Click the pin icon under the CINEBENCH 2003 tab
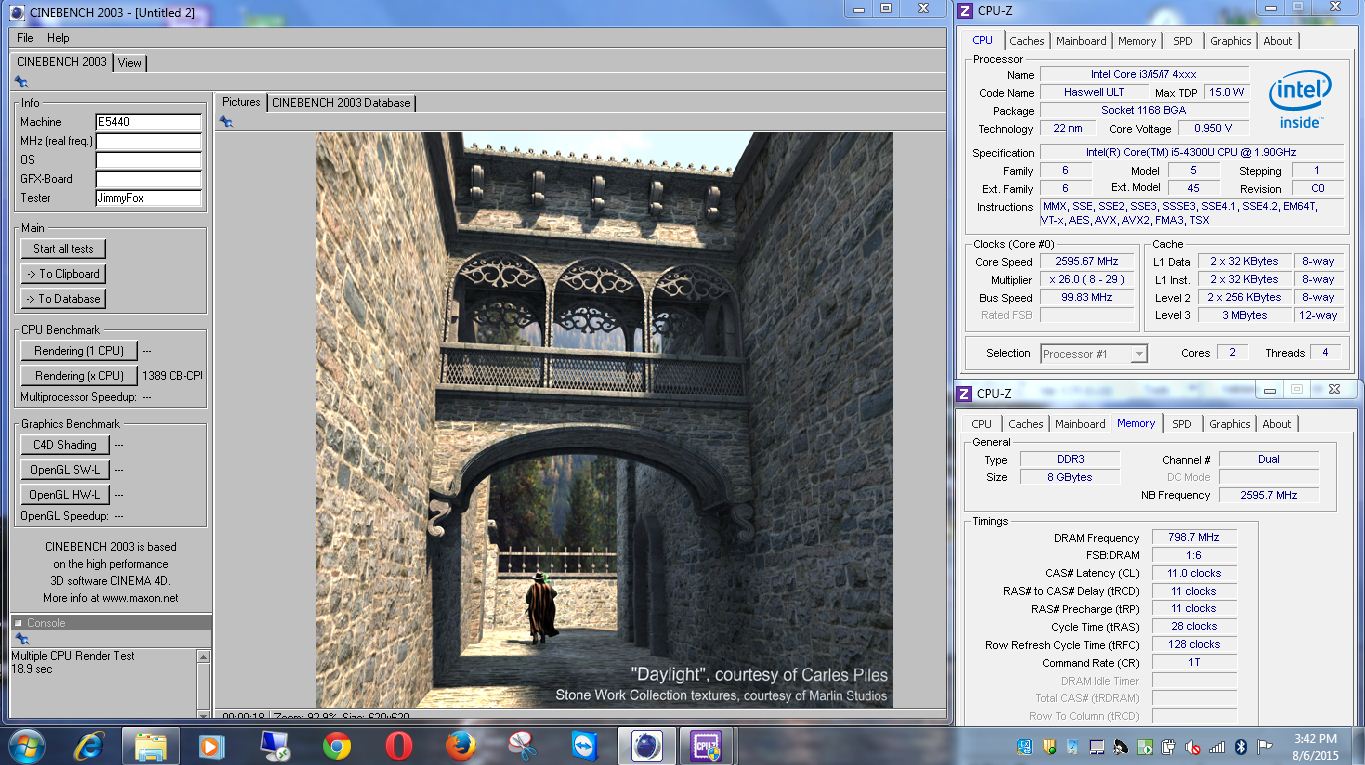The image size is (1365, 765). coord(21,82)
